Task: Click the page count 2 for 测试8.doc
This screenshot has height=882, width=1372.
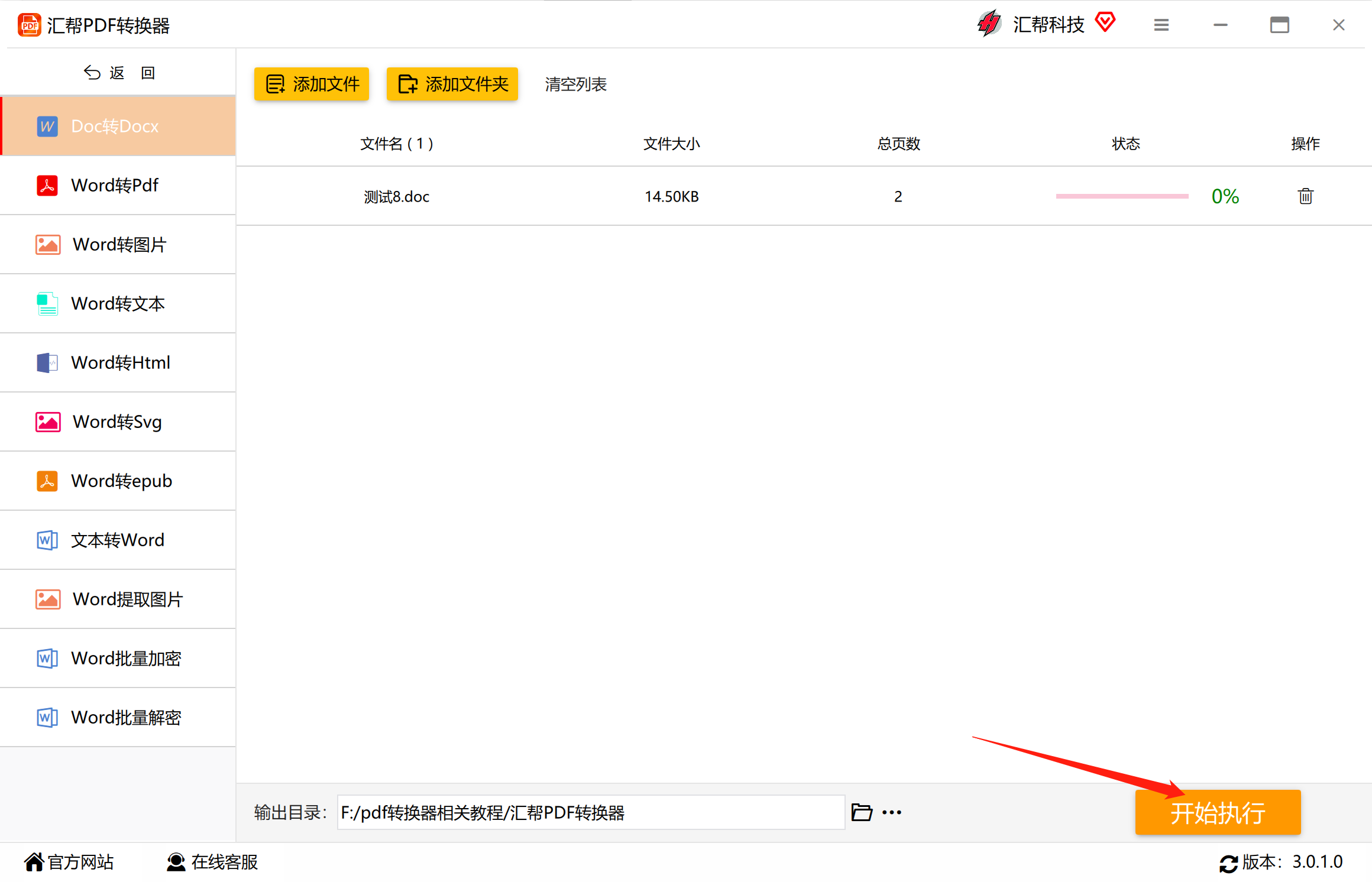Action: tap(898, 197)
